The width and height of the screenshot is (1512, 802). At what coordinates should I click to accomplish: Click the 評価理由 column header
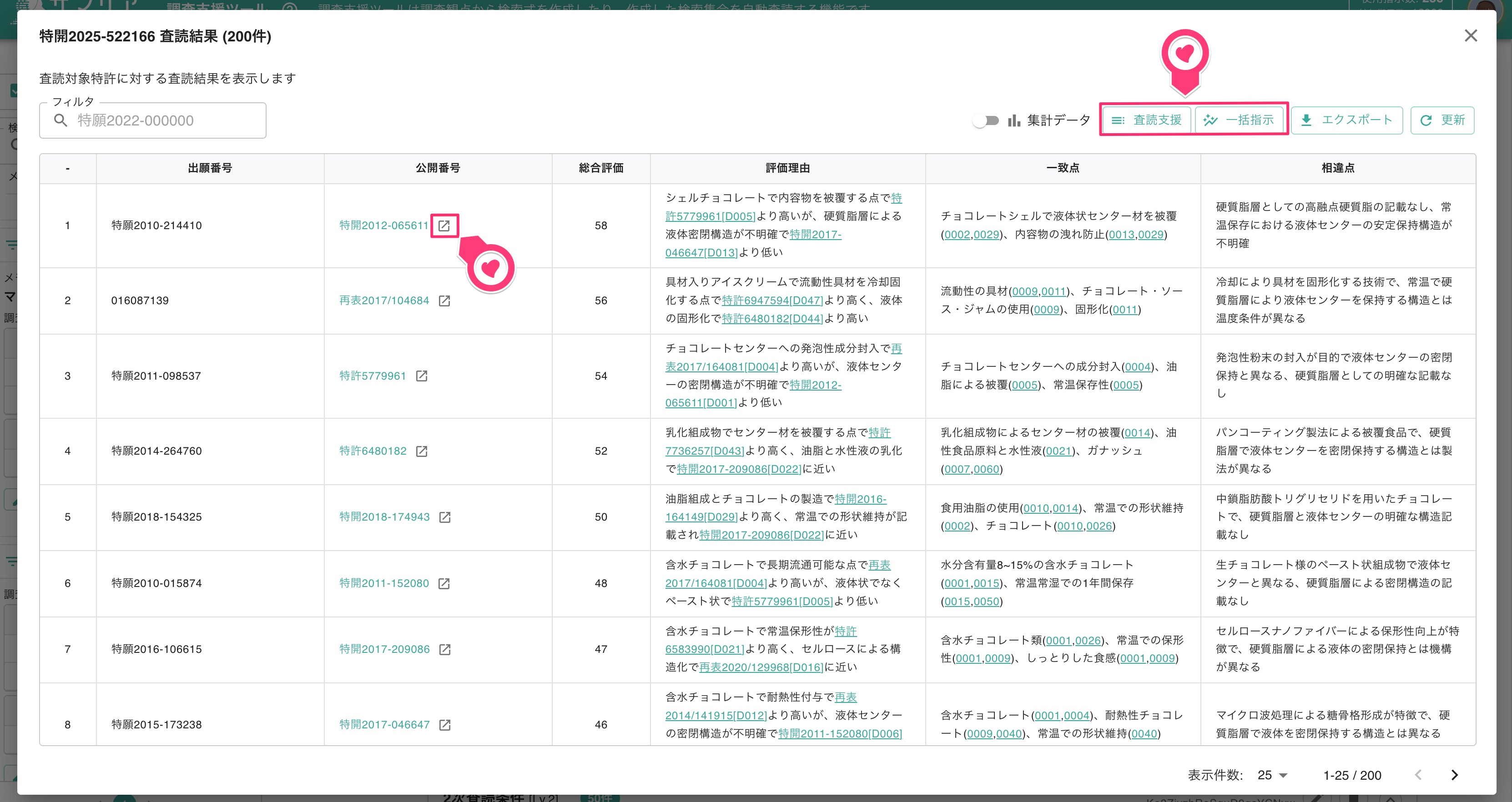coord(788,168)
